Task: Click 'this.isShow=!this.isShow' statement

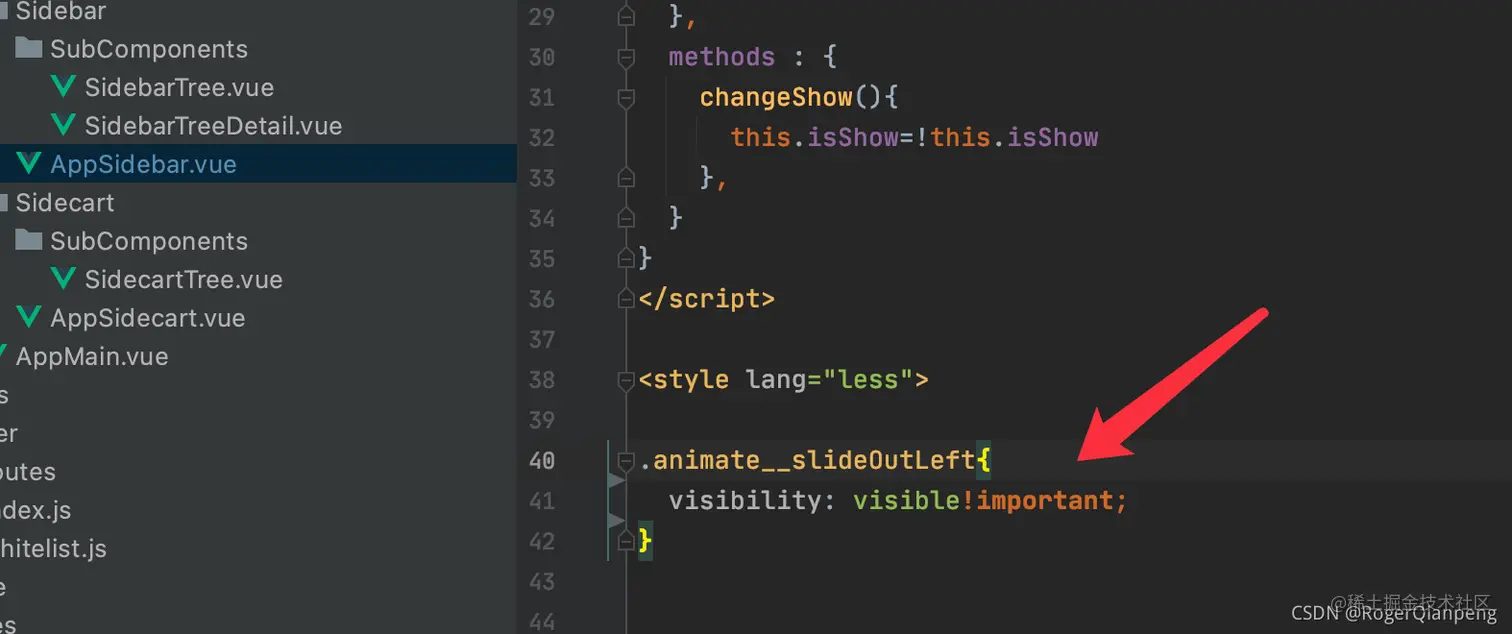Action: click(x=914, y=137)
